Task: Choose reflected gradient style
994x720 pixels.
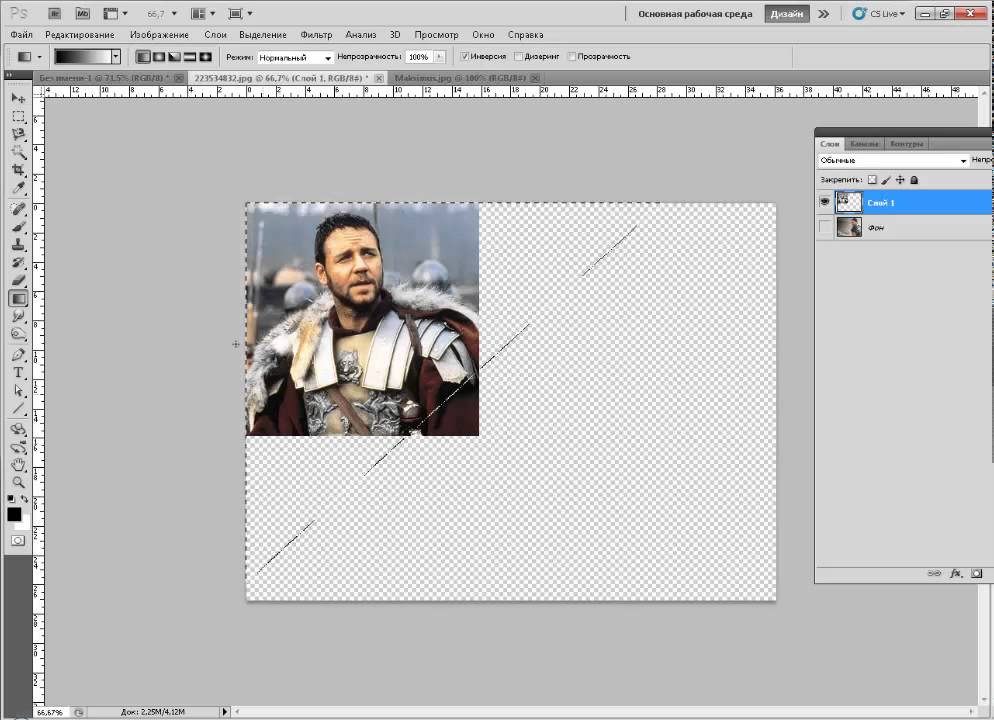Action: pos(190,57)
